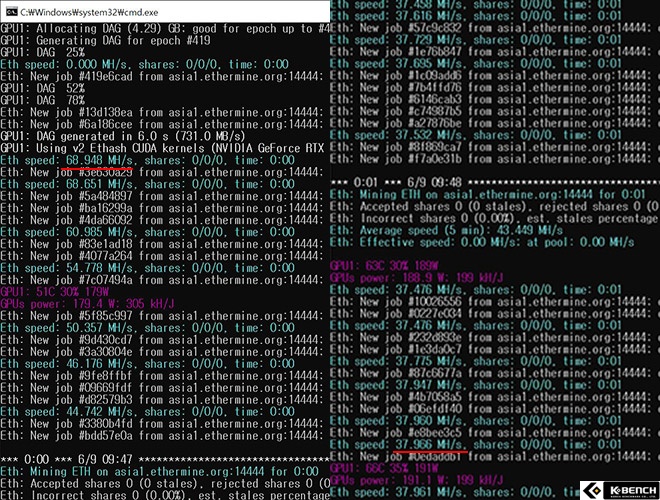Click the New job #6a186cee line

coord(162,125)
